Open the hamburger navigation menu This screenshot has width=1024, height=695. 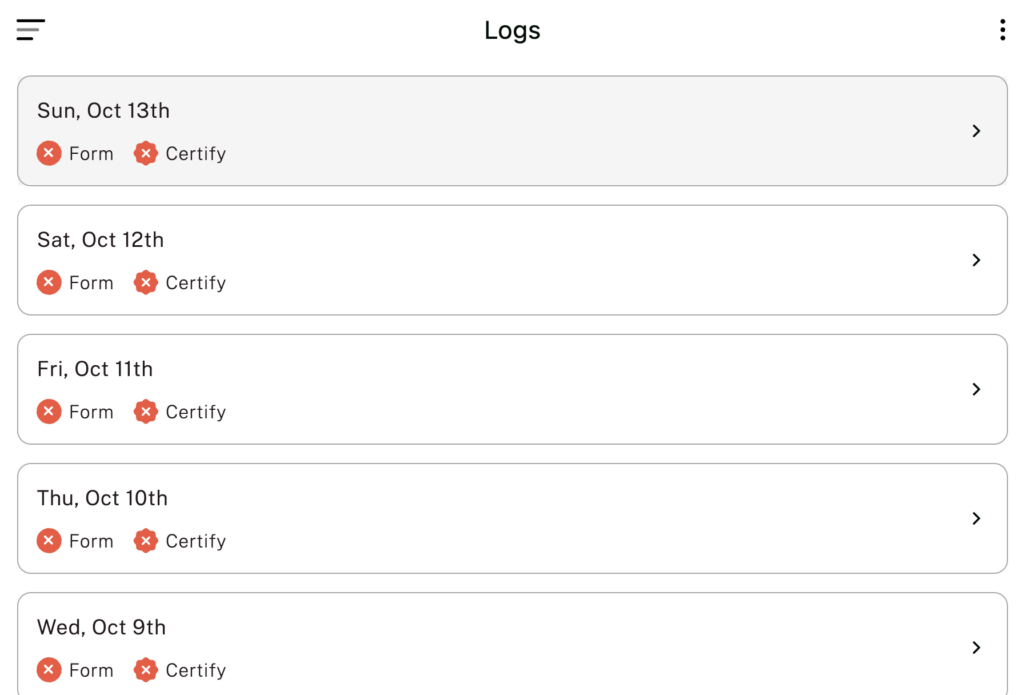tap(31, 30)
